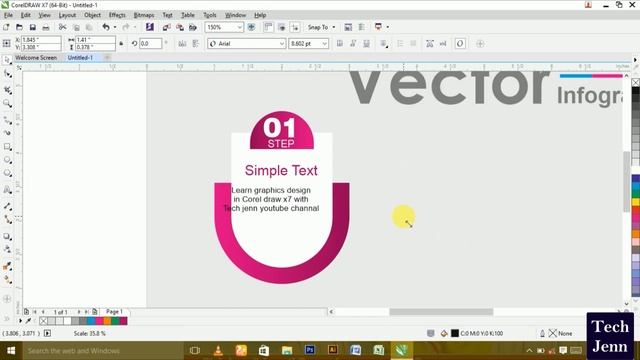Screen dimensions: 640x360
Task: Toggle Bold text formatting
Action: (340, 44)
